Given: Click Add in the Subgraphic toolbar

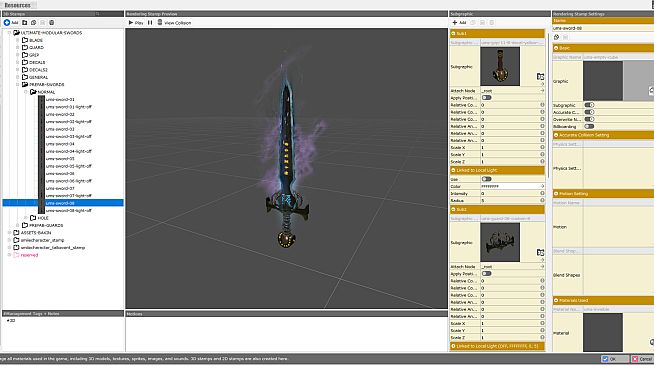Looking at the screenshot, I should tap(459, 23).
